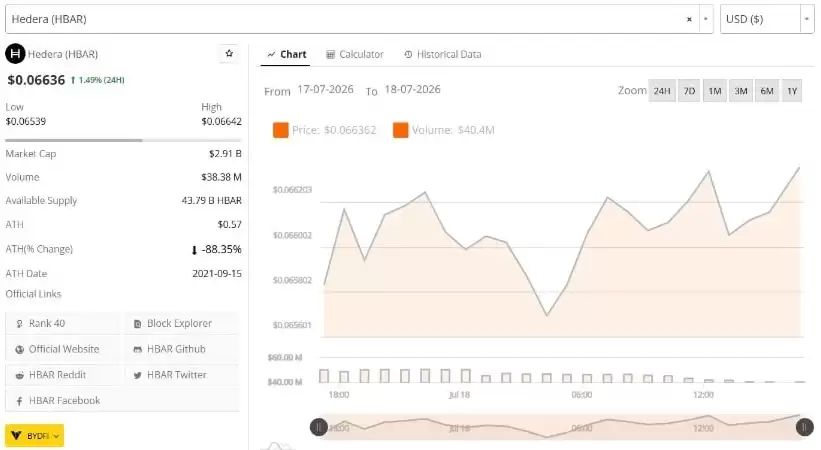821x450 pixels.
Task: Click the Facebook f icon
Action: click(19, 401)
